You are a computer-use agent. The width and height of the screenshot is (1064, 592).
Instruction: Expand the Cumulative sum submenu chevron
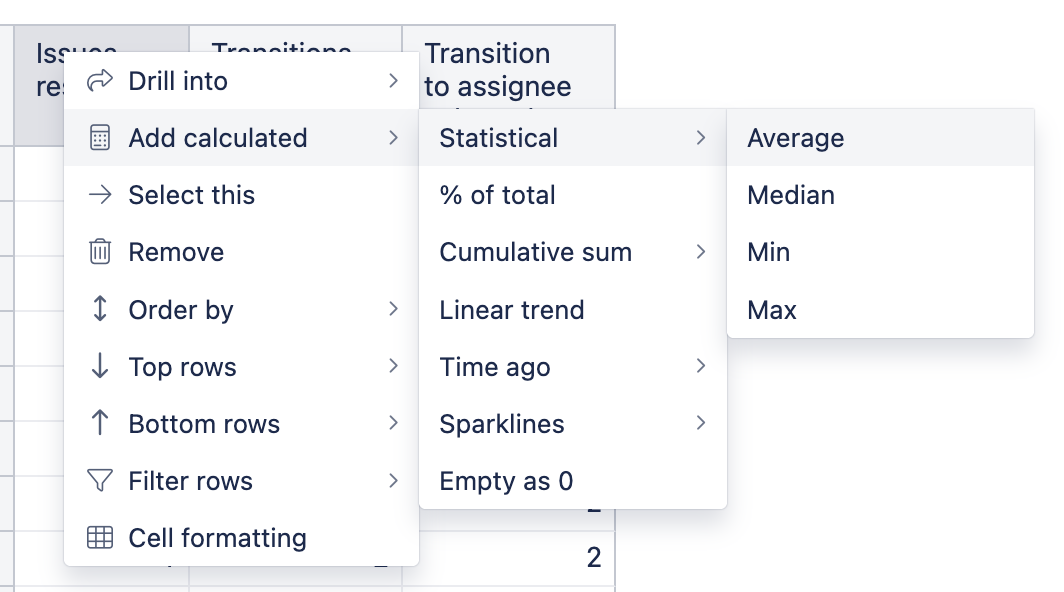pos(701,252)
